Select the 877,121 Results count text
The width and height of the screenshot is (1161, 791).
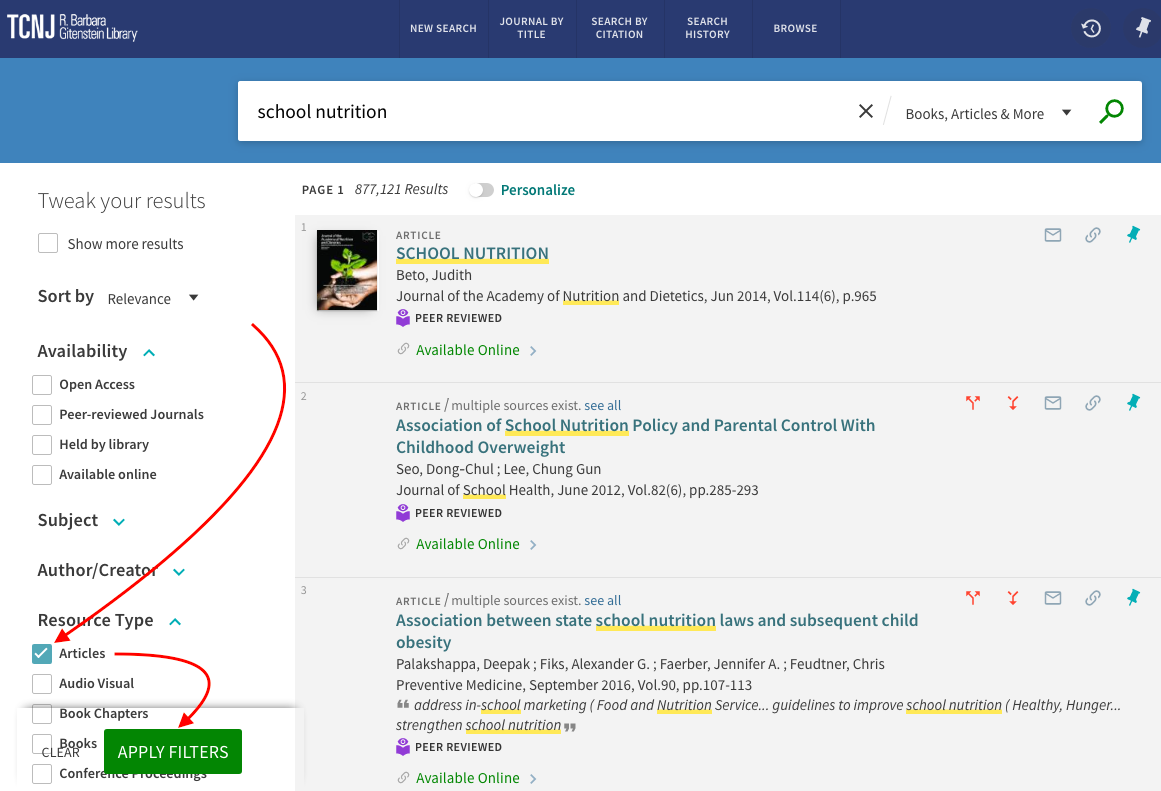tap(401, 190)
